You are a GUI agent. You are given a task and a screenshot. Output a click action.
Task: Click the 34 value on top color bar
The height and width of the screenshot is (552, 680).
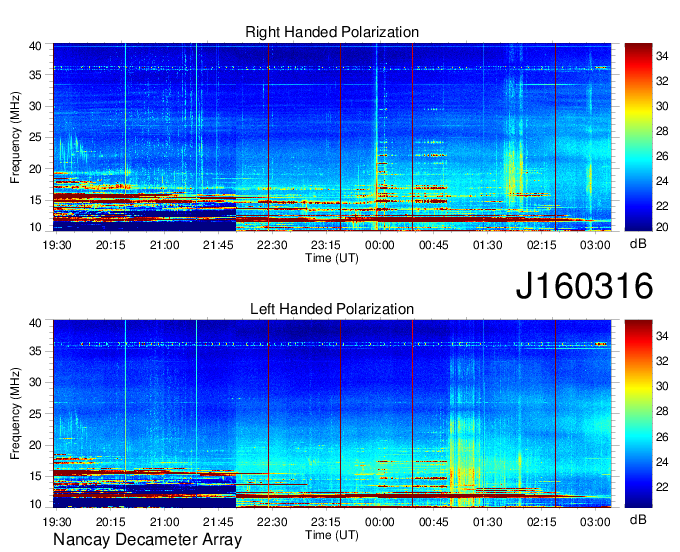[662, 56]
